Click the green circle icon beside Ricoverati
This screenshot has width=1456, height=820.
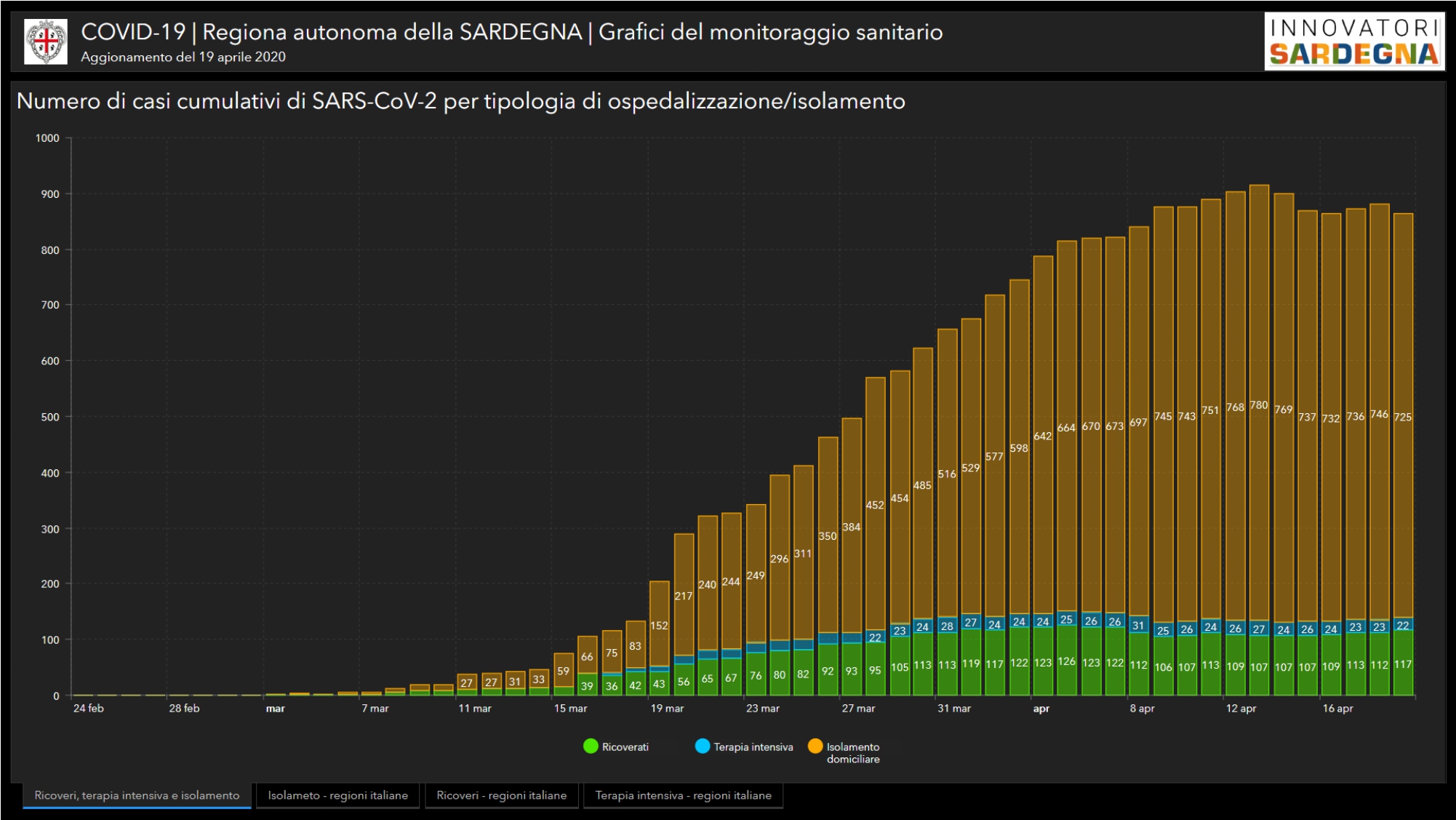(591, 747)
